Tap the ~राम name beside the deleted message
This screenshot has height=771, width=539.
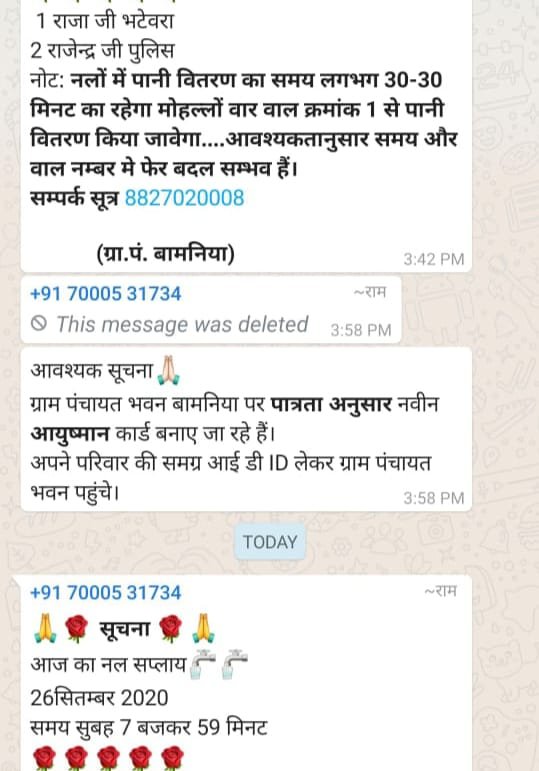(370, 292)
